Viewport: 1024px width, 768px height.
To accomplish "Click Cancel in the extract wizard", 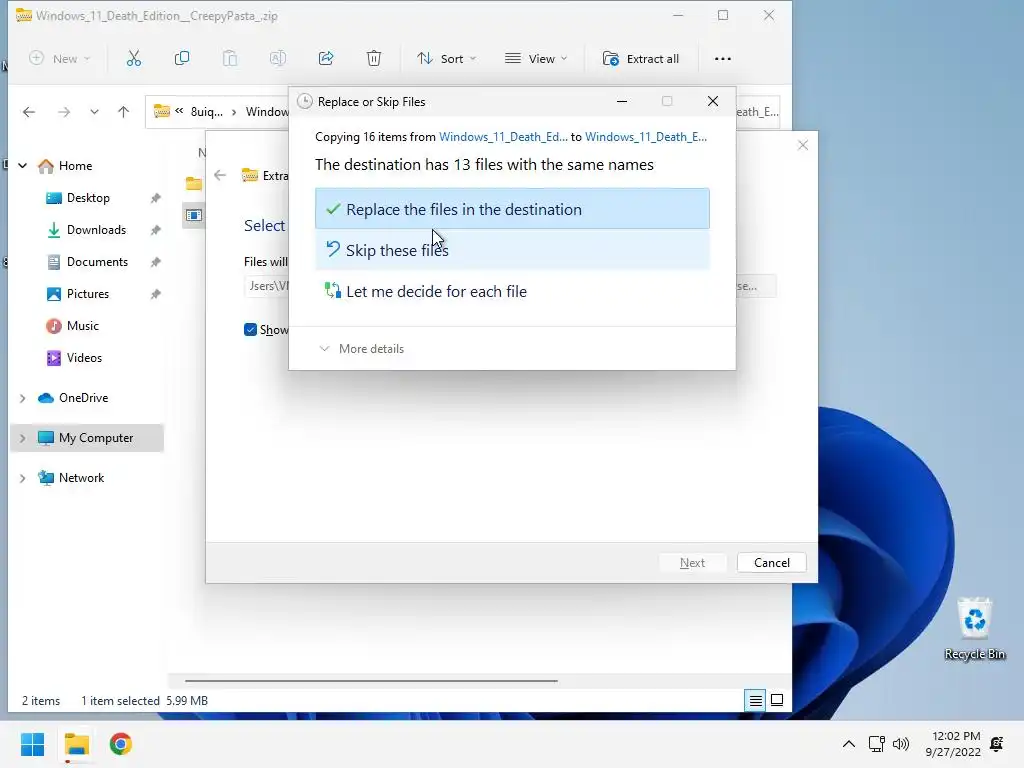I will click(x=771, y=563).
